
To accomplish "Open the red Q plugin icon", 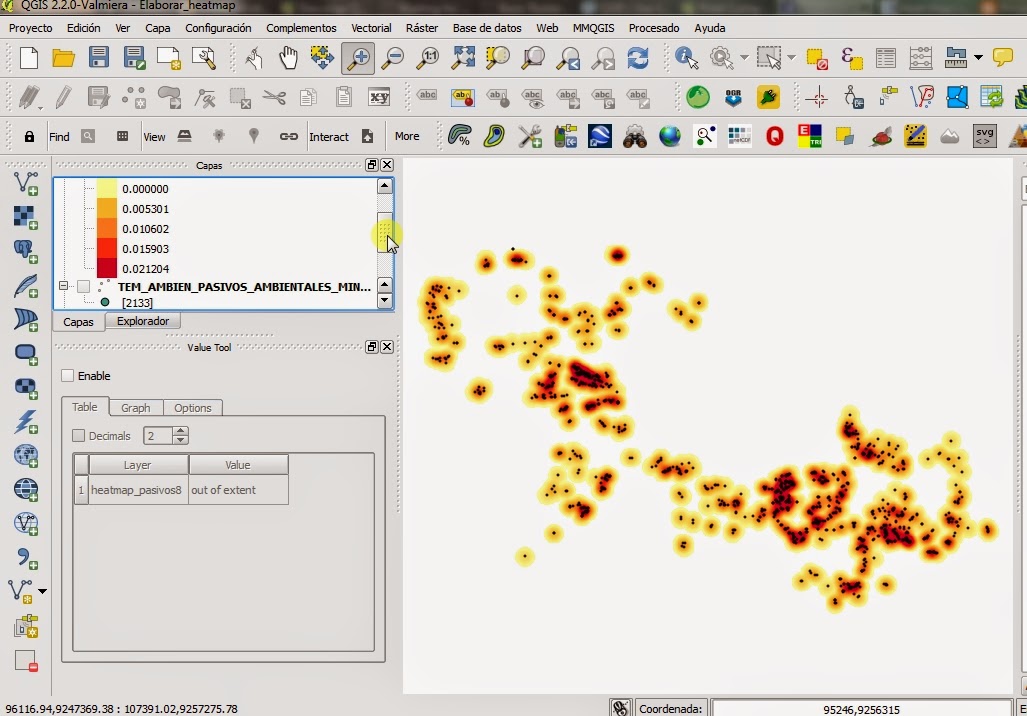I will click(x=775, y=136).
